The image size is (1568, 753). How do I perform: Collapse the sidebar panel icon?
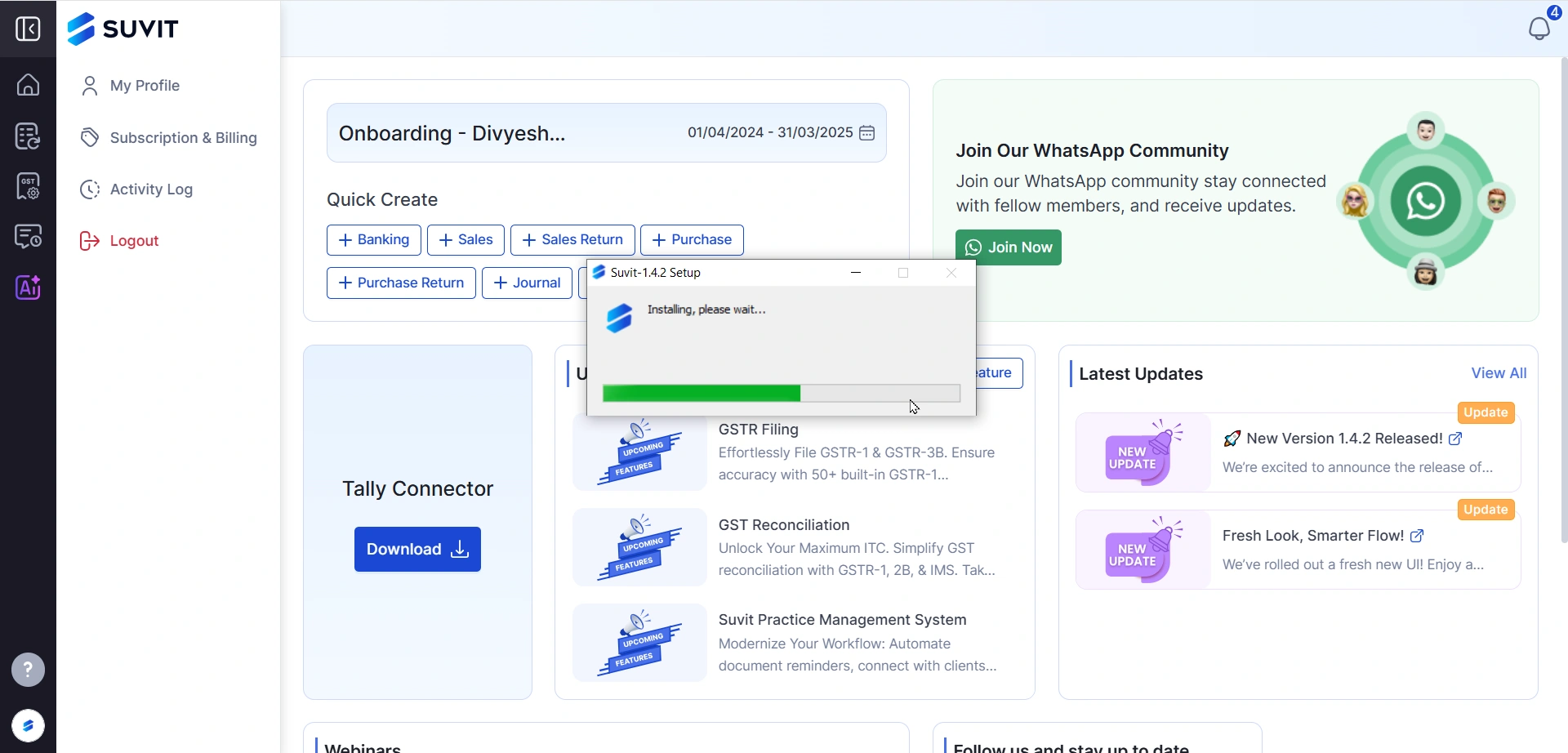[x=28, y=29]
